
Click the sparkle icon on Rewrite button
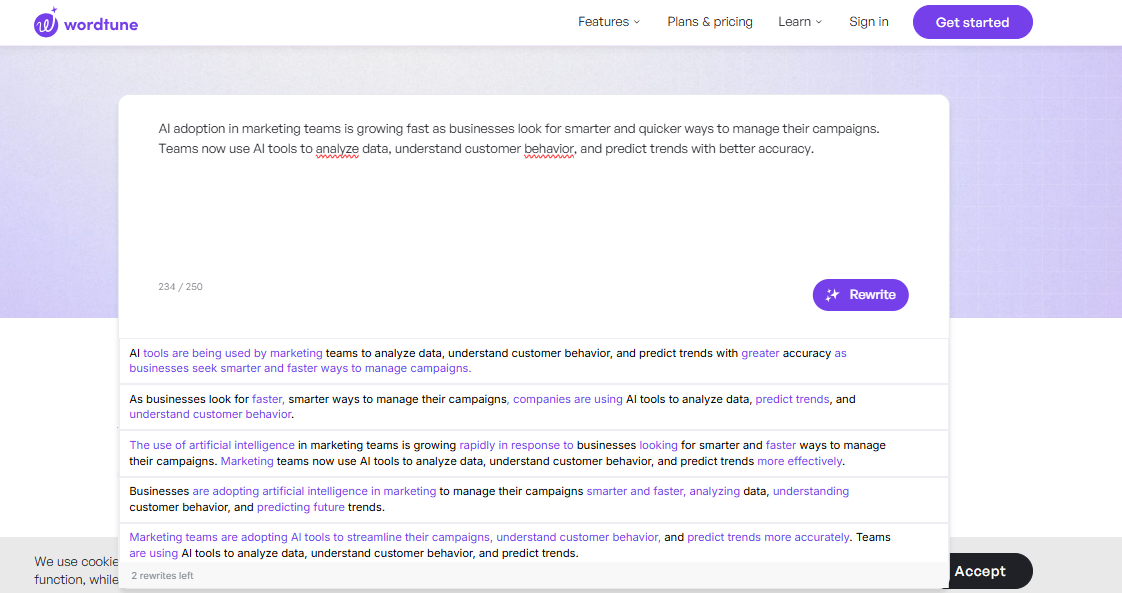pos(832,295)
